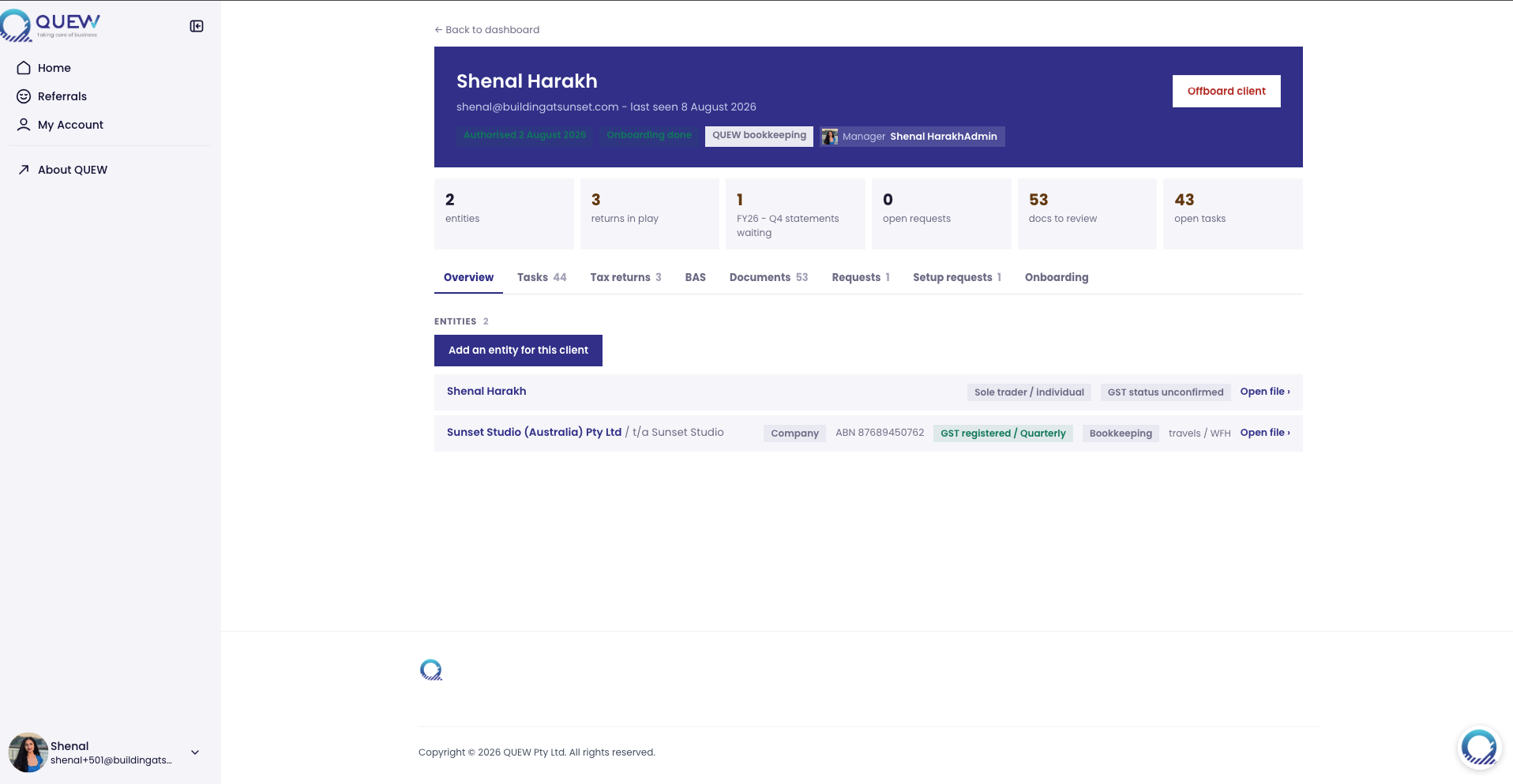The height and width of the screenshot is (784, 1513).
Task: Select the Overview tab
Action: coord(468,278)
